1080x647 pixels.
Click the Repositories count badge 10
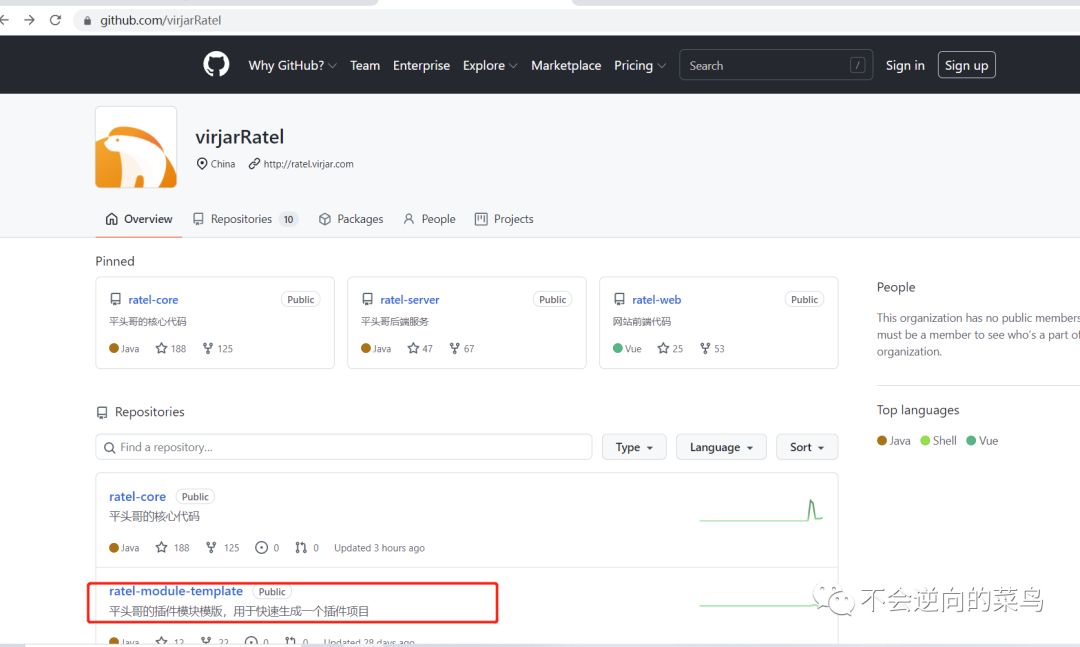(x=288, y=219)
